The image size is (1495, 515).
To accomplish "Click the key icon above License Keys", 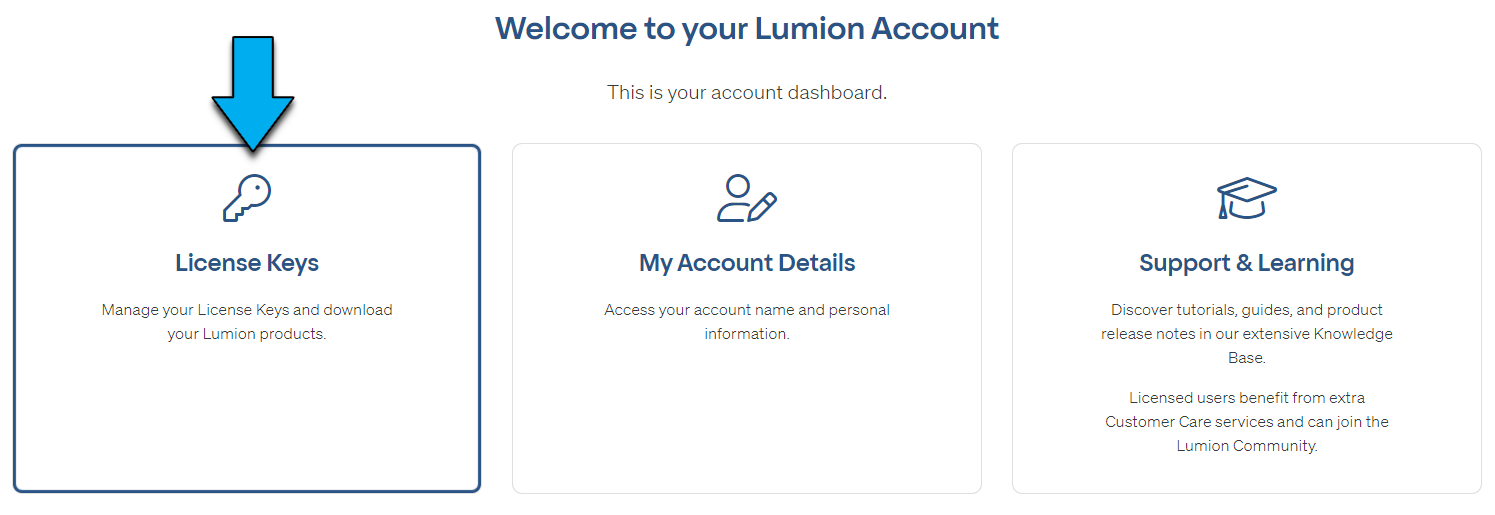I will tap(247, 198).
